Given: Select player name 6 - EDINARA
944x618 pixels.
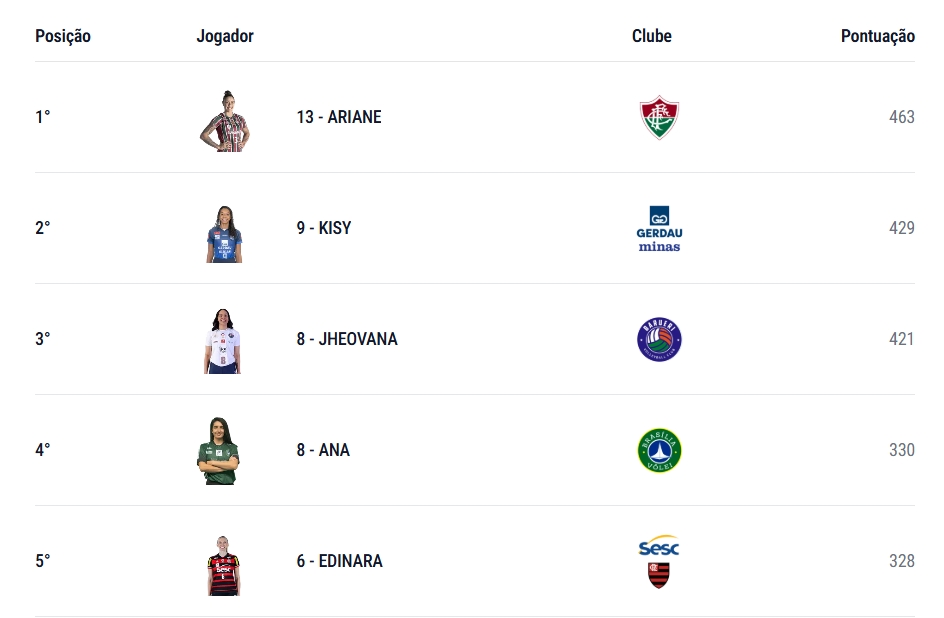Looking at the screenshot, I should [x=340, y=561].
